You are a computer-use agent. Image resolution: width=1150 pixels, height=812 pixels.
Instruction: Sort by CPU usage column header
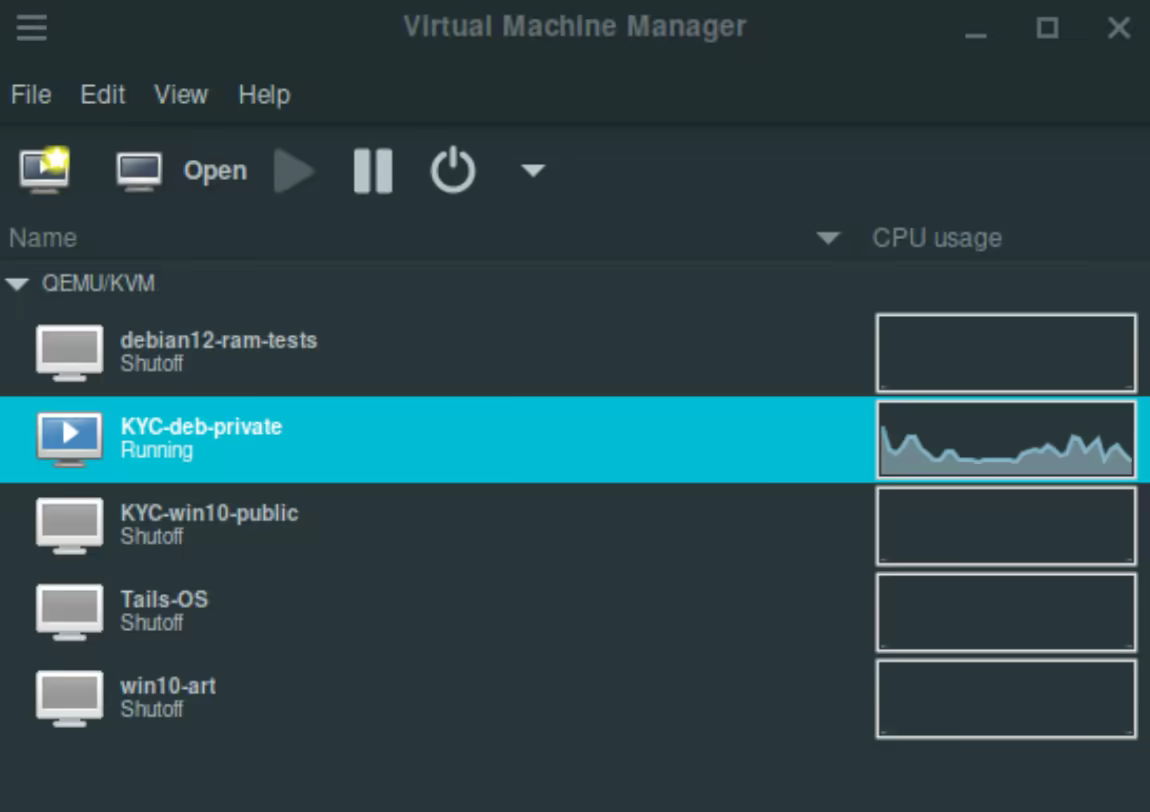[937, 238]
